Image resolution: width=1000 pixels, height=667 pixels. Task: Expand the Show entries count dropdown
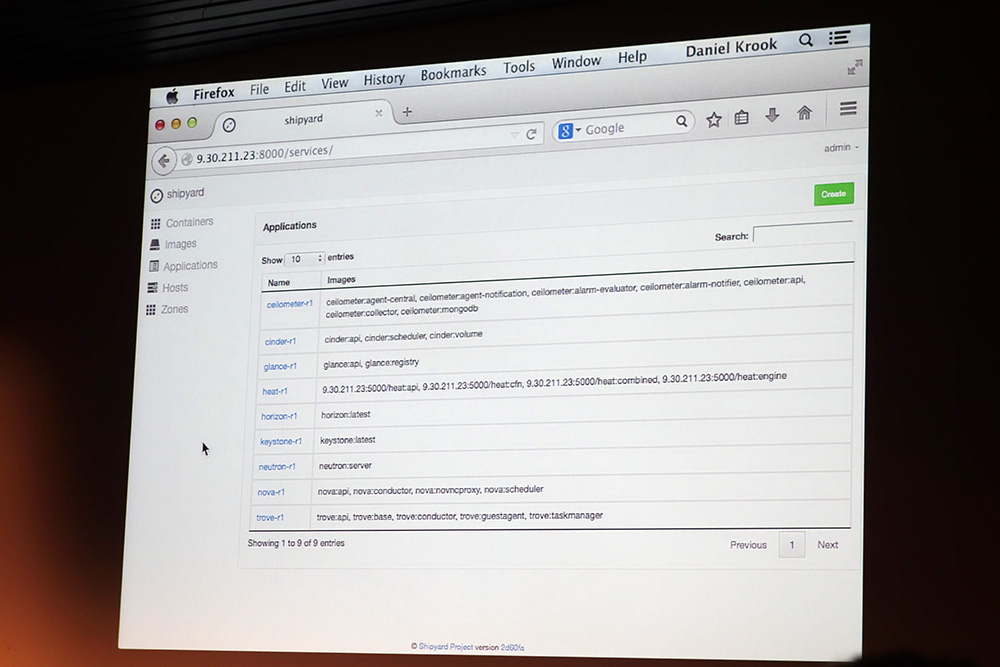point(304,259)
